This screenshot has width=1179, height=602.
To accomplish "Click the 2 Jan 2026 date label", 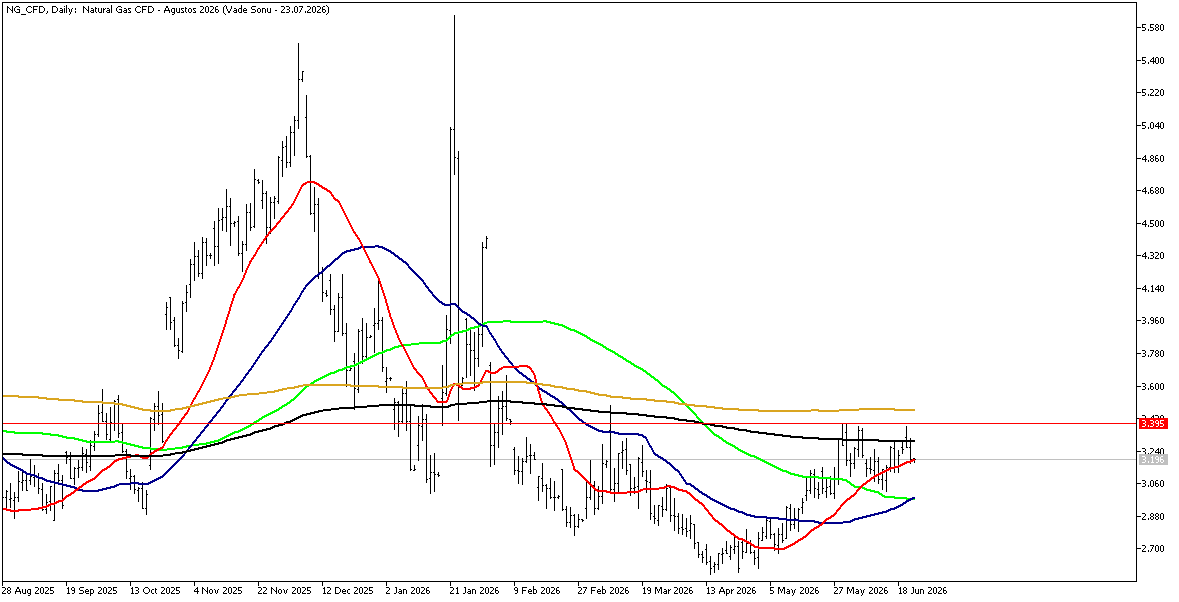I will pos(409,591).
